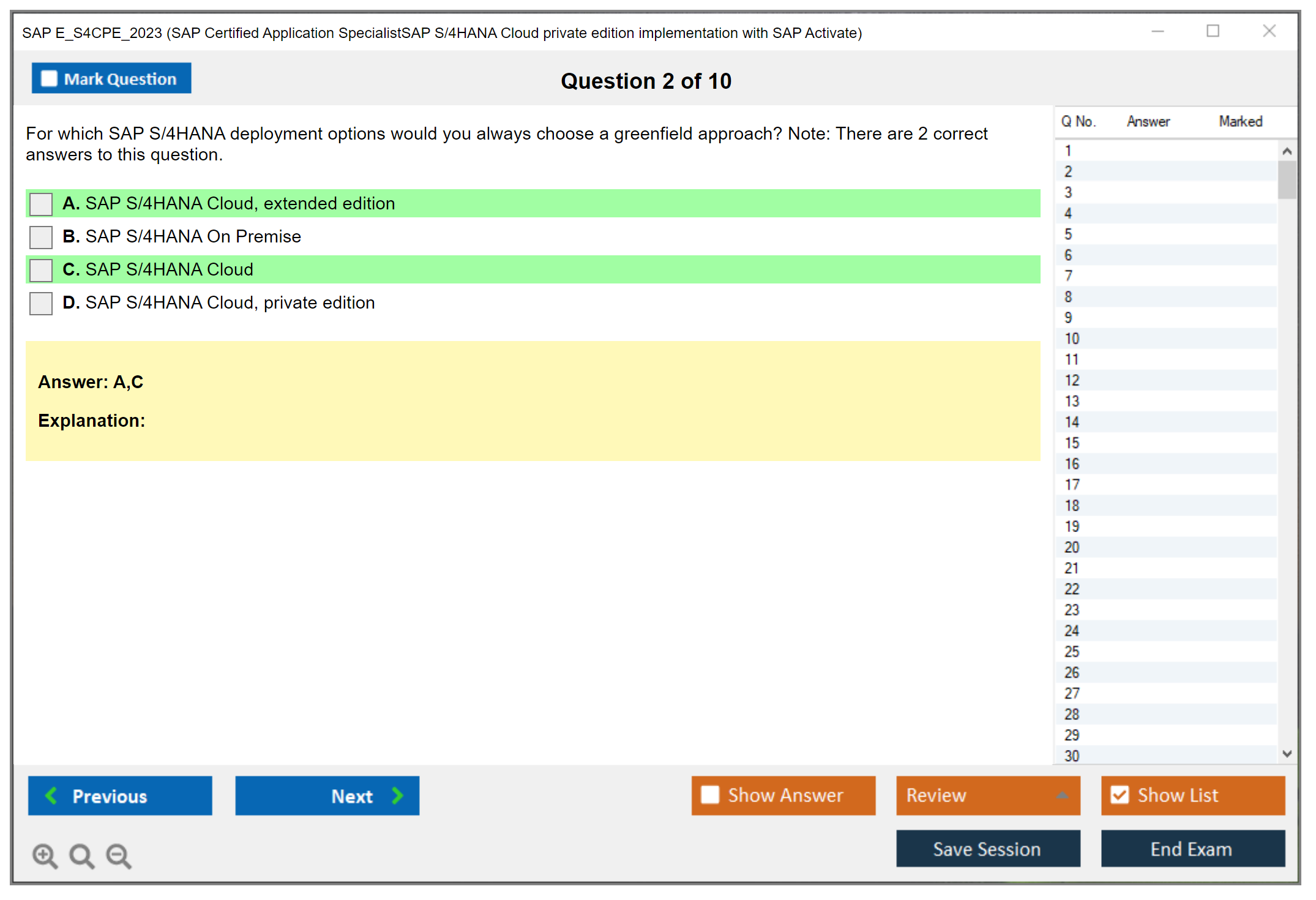Screen dimensions: 1316x900
Task: Click the green left arrow on Previous
Action: (x=51, y=795)
